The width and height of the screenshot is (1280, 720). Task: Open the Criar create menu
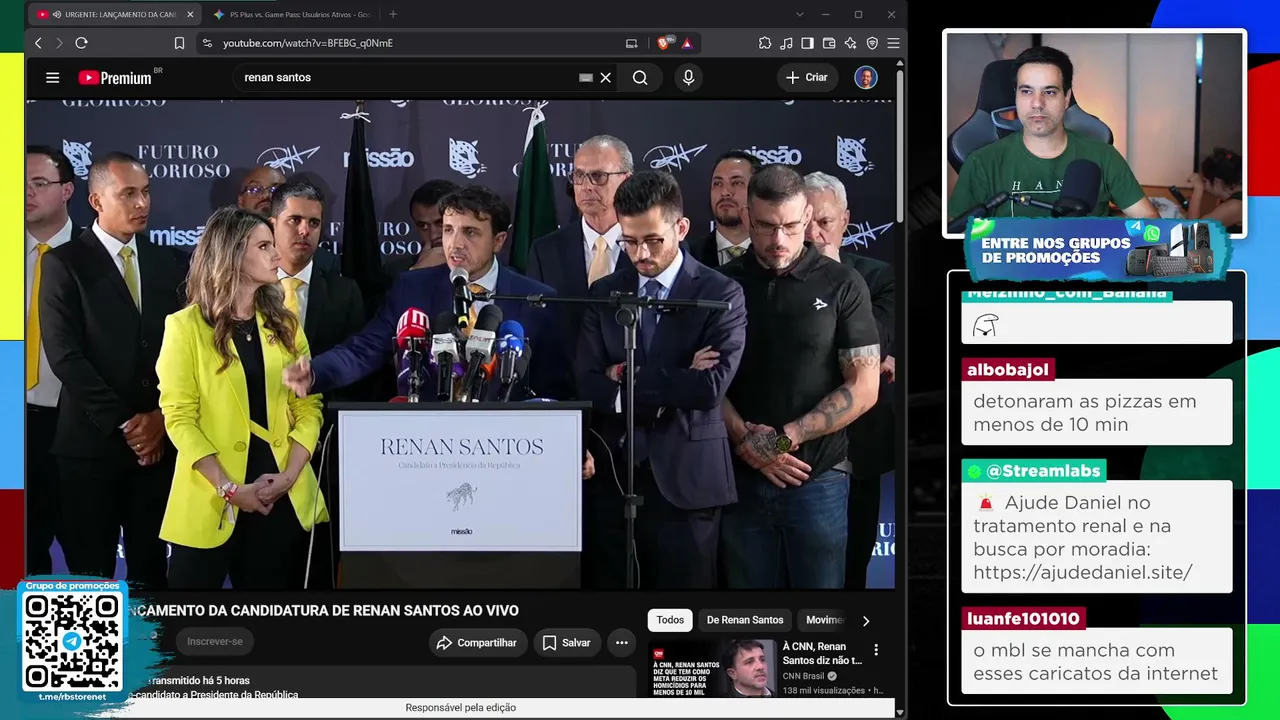(x=807, y=77)
